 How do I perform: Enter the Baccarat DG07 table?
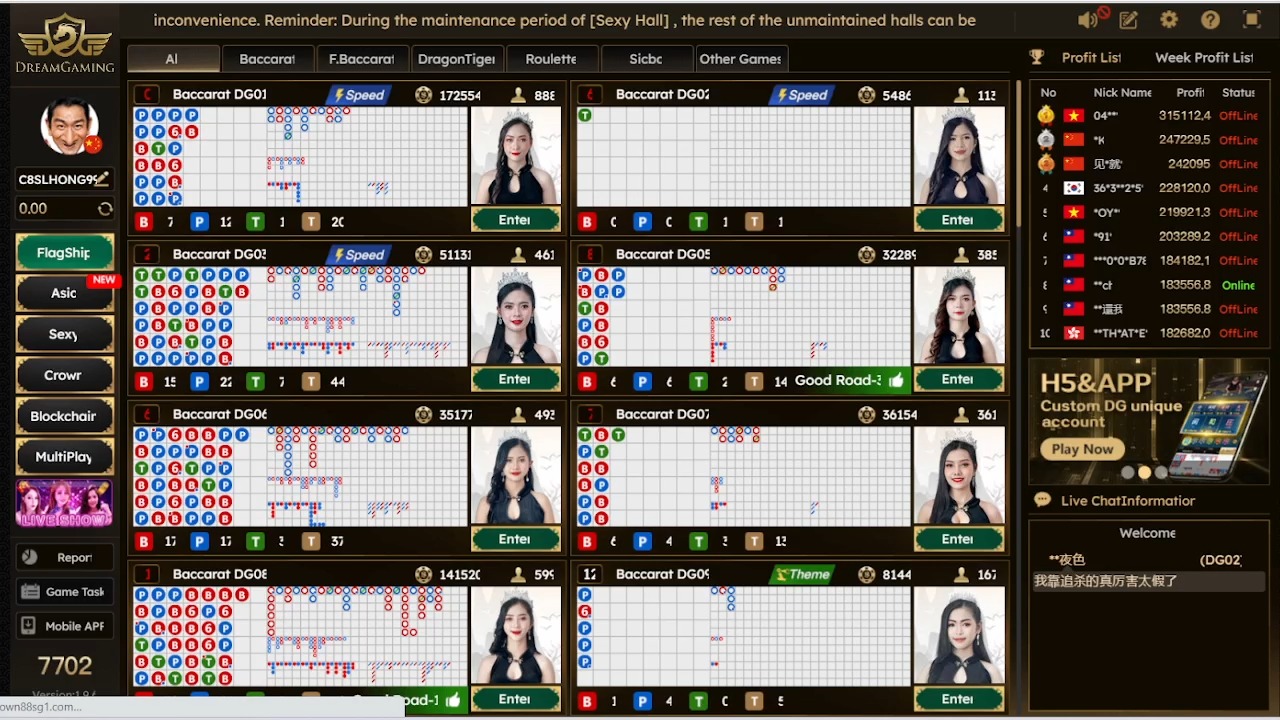coord(957,540)
